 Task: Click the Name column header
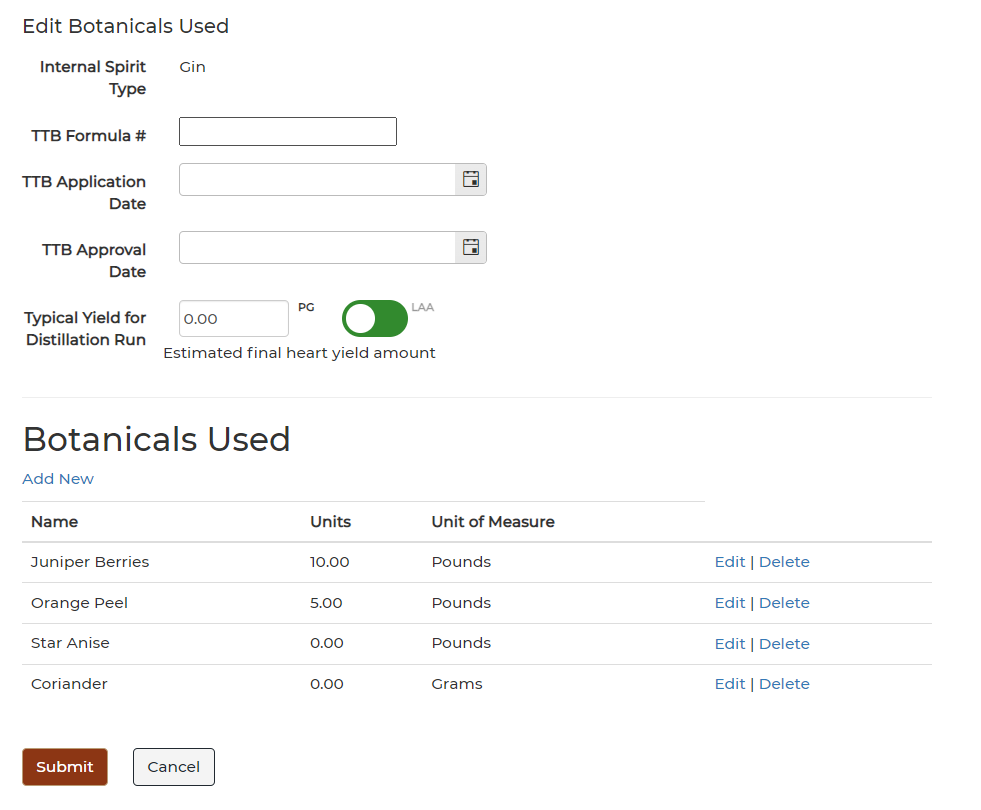click(54, 522)
